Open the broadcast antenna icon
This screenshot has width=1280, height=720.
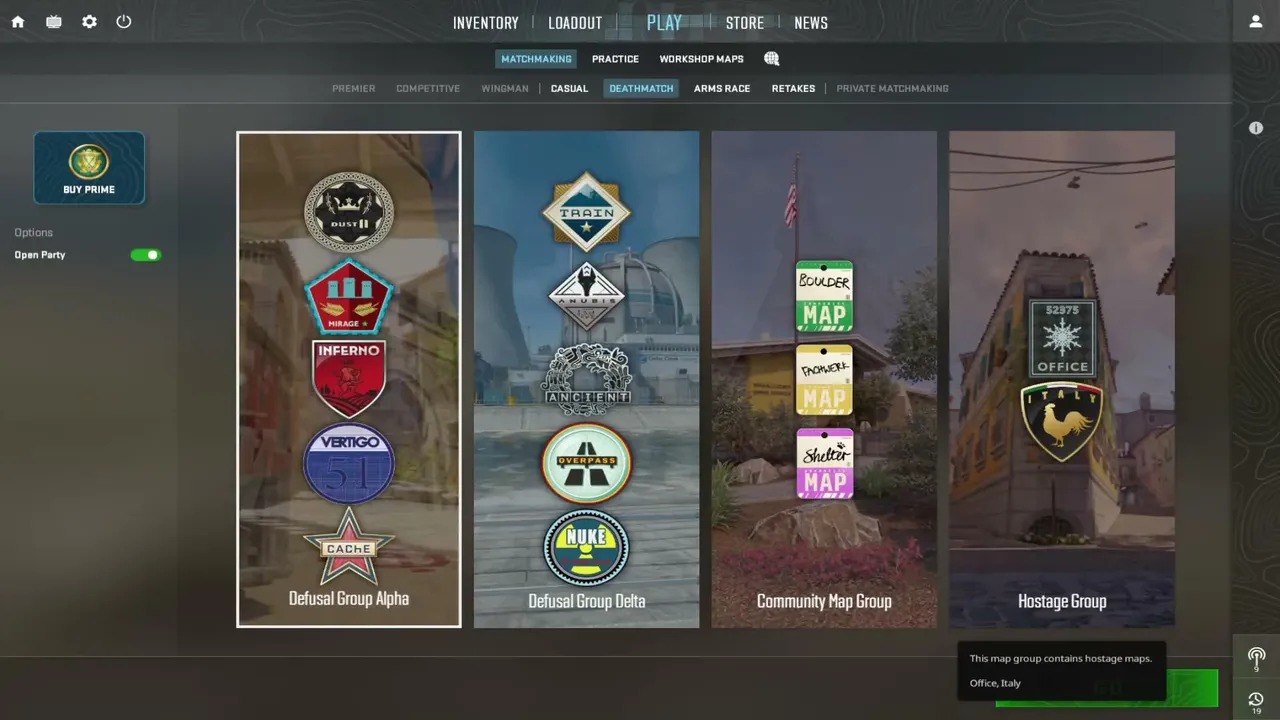pos(1257,658)
